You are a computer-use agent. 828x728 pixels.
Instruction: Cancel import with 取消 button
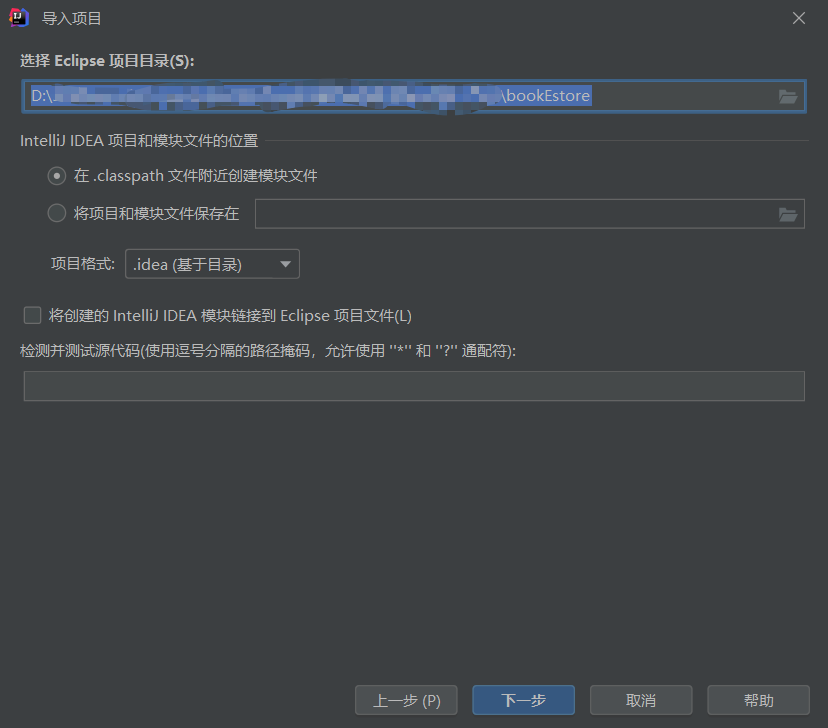click(641, 700)
